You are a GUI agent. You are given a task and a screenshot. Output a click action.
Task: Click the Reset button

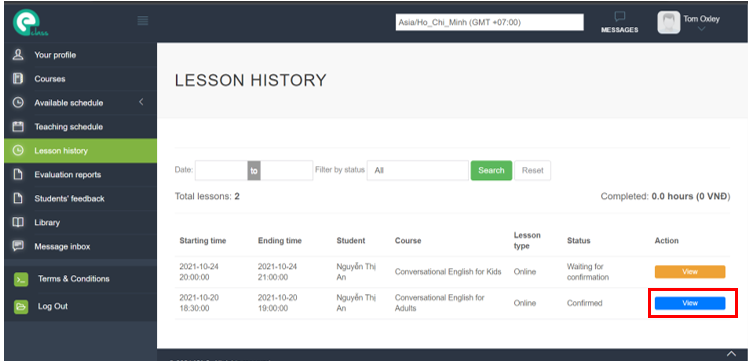point(533,170)
